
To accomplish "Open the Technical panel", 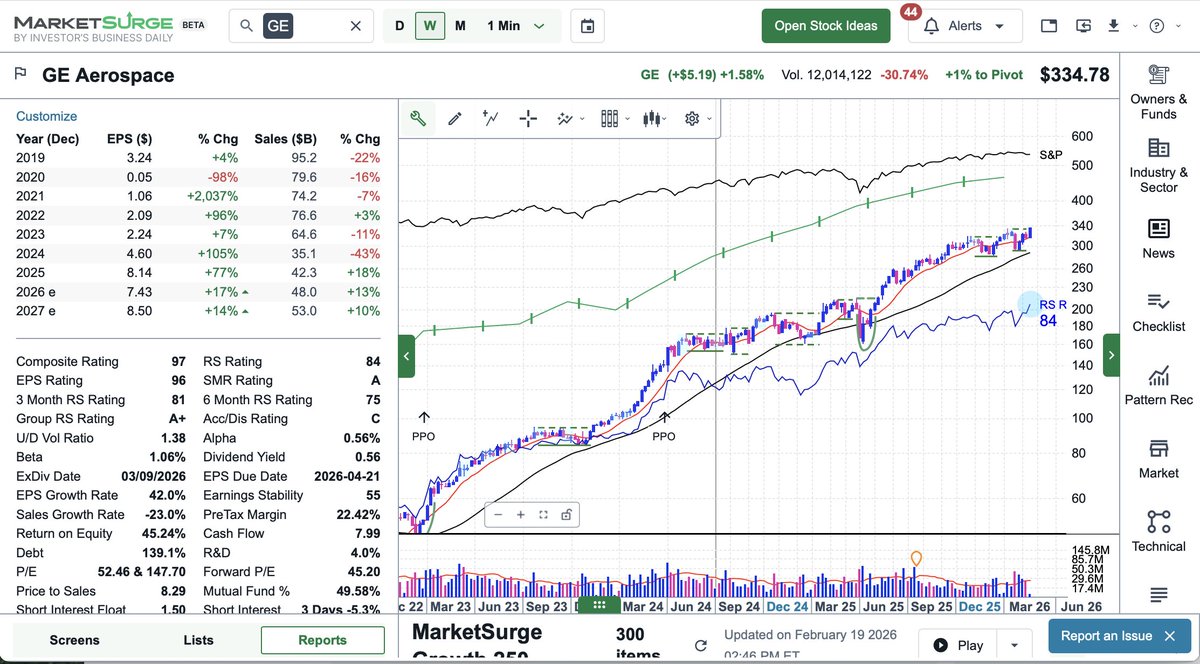I will pyautogui.click(x=1159, y=532).
